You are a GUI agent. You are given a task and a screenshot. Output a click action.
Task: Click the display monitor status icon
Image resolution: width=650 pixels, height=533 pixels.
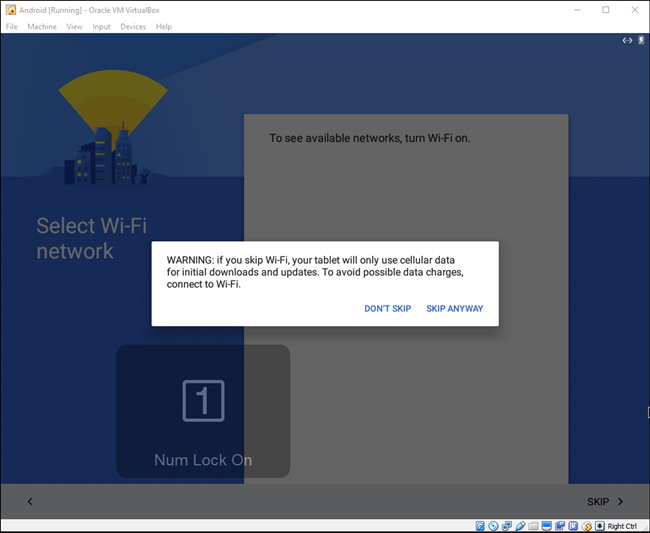click(547, 526)
